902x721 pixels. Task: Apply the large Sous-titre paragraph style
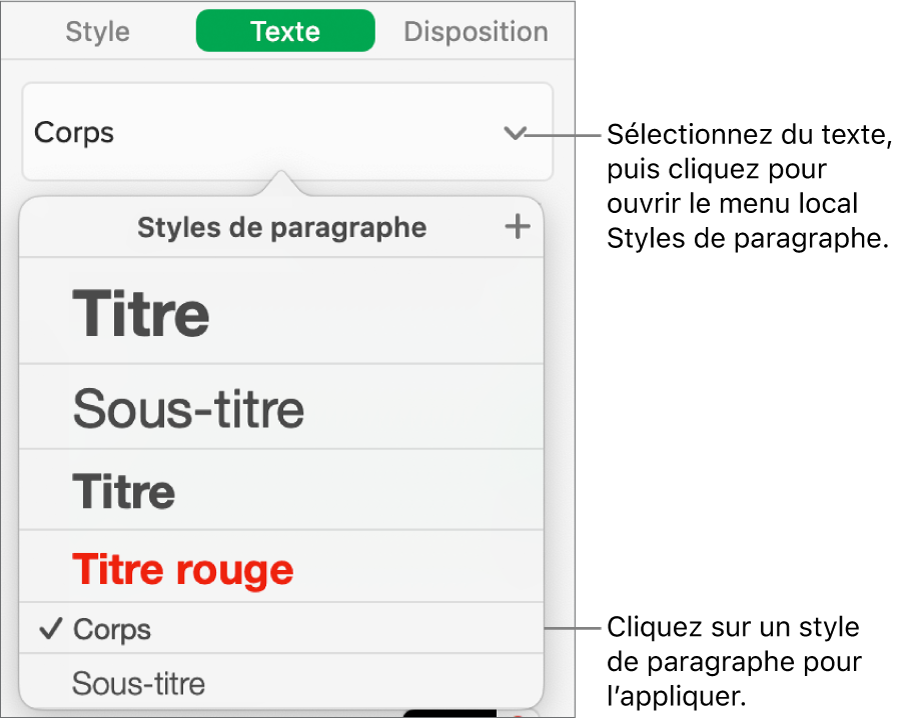[x=188, y=408]
